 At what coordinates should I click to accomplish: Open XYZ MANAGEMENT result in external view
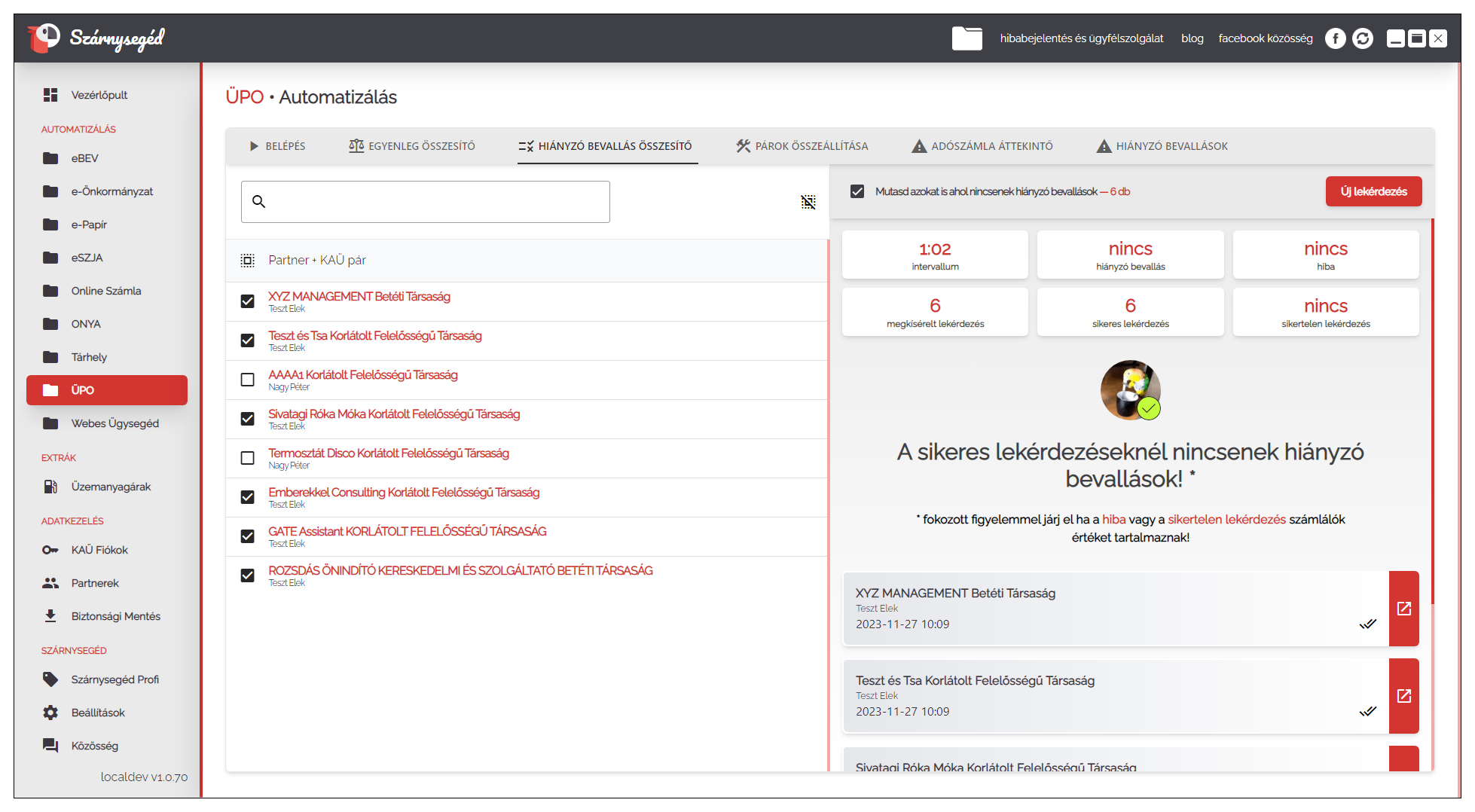coord(1403,609)
